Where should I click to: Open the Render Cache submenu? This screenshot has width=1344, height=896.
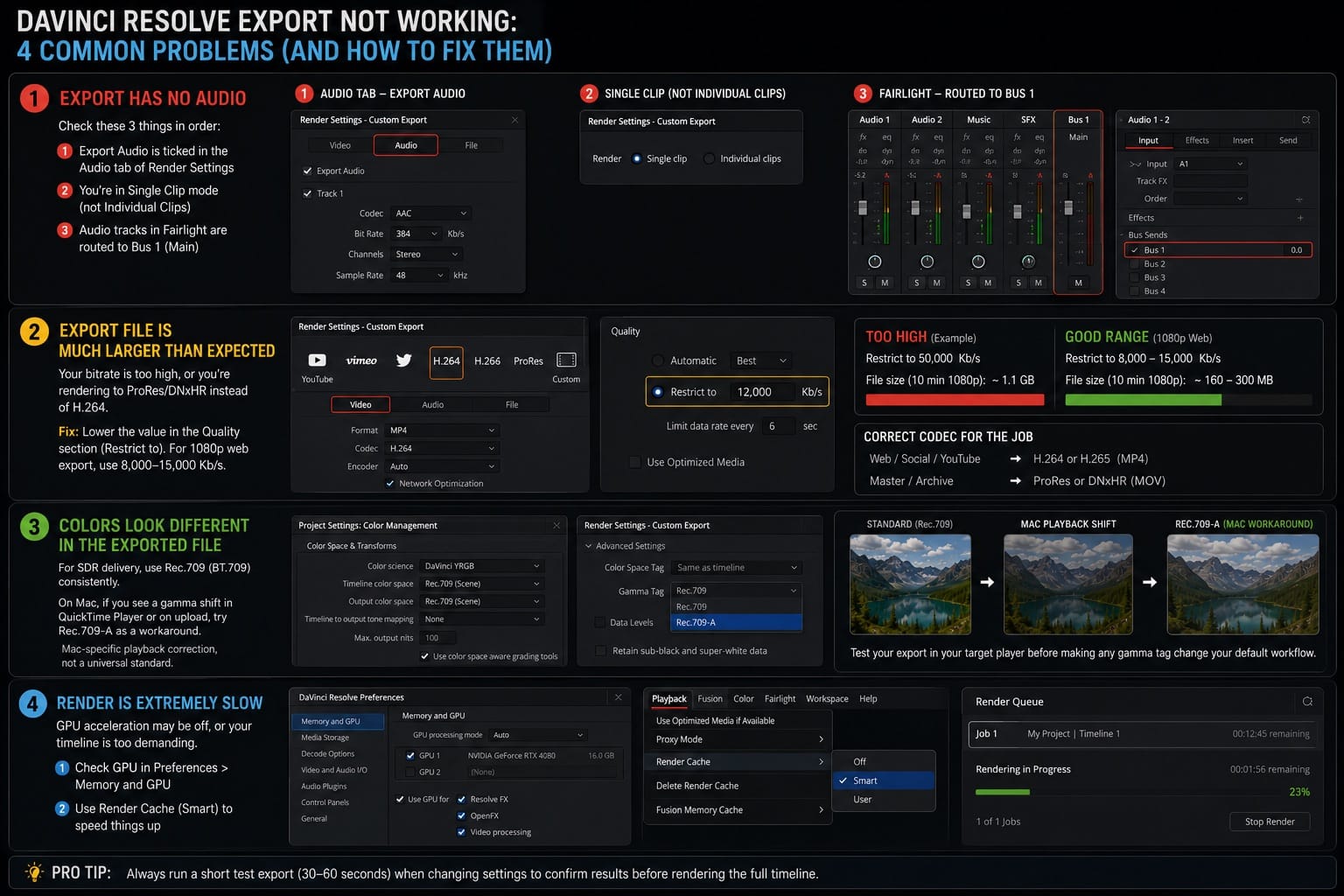coord(739,762)
